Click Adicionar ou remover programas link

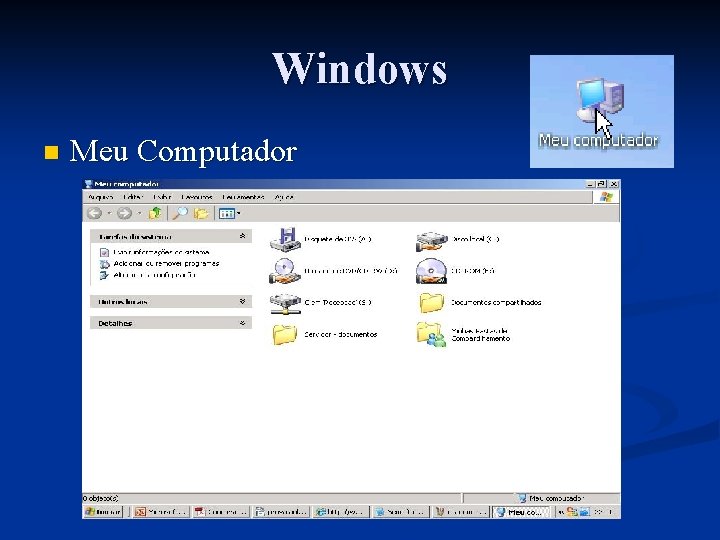coord(166,264)
